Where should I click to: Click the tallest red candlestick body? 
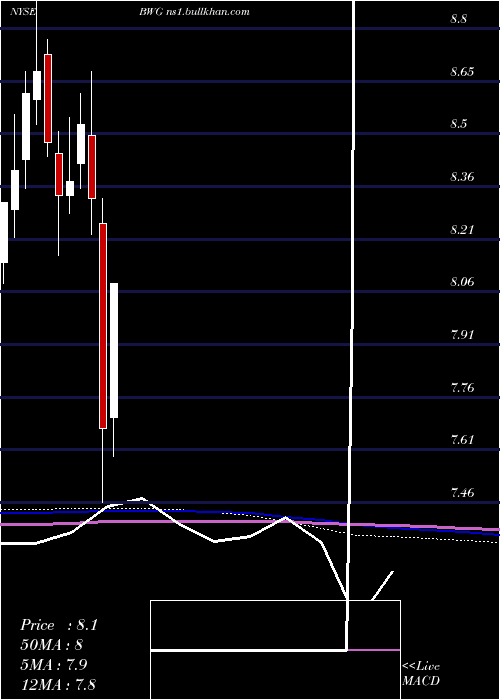pyautogui.click(x=103, y=326)
